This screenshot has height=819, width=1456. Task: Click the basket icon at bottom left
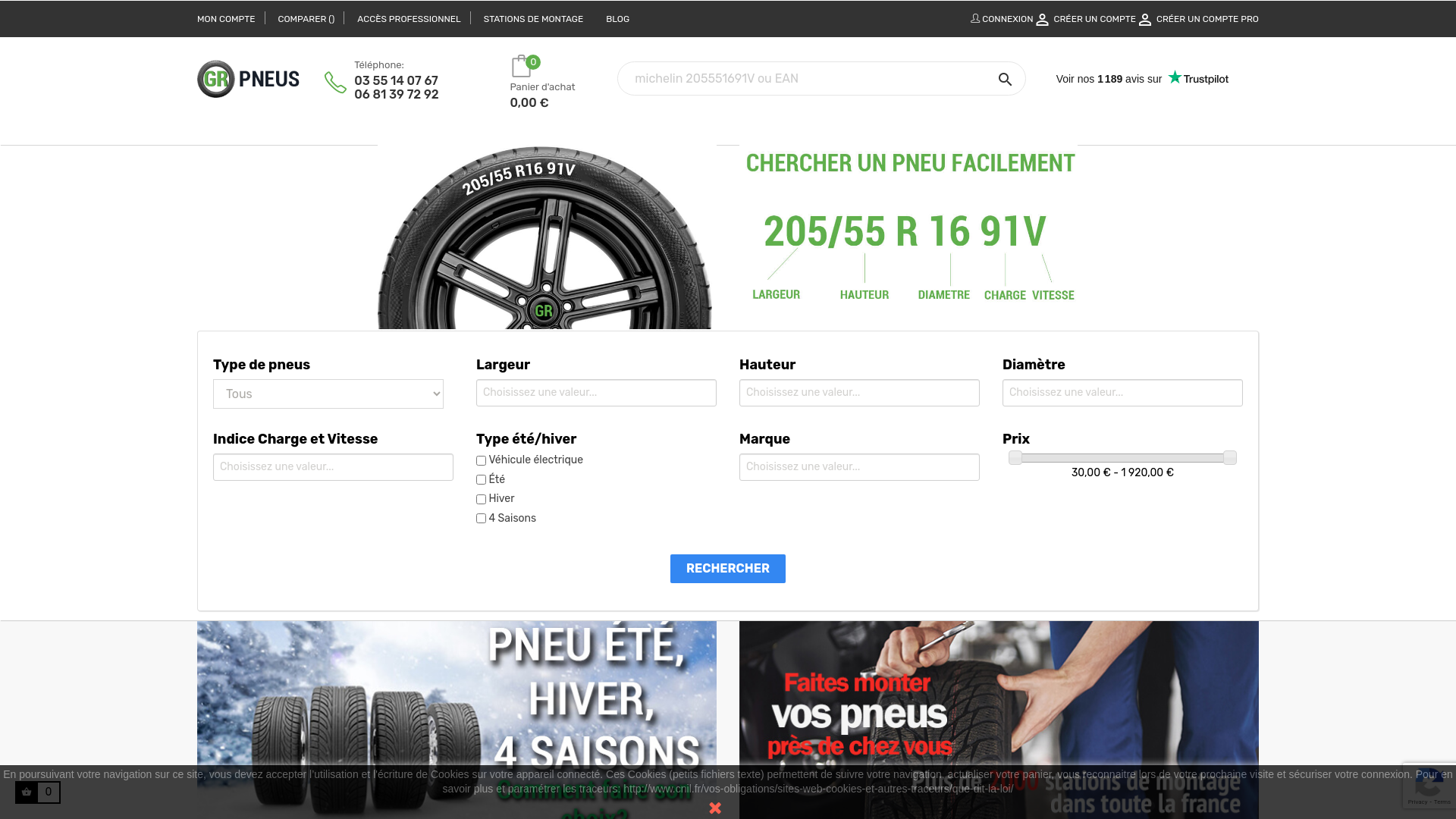27,792
